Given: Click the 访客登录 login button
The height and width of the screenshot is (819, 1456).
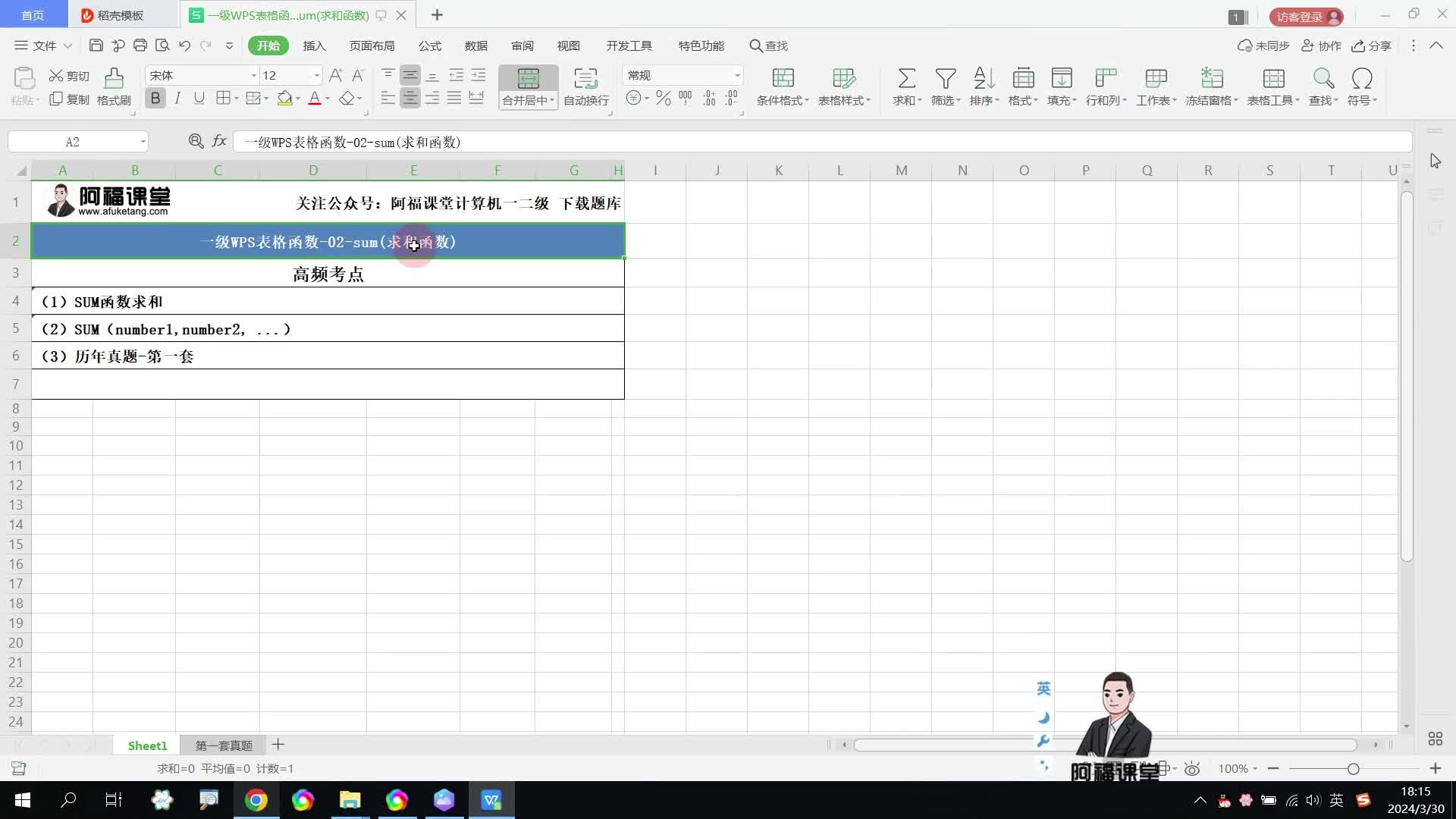Looking at the screenshot, I should tap(1306, 17).
